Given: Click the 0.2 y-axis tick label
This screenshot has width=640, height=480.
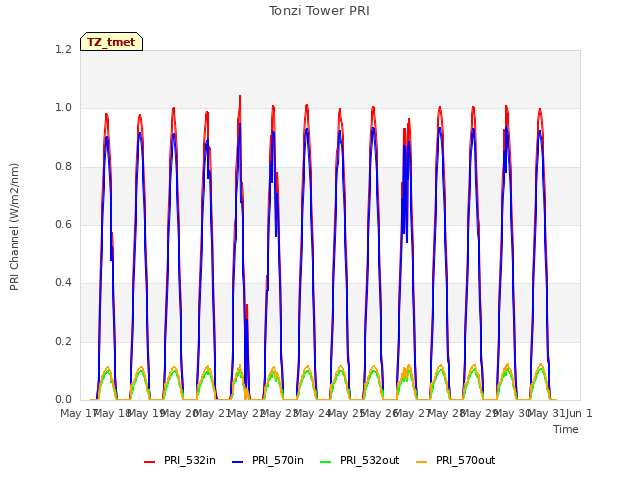Looking at the screenshot, I should point(63,341).
